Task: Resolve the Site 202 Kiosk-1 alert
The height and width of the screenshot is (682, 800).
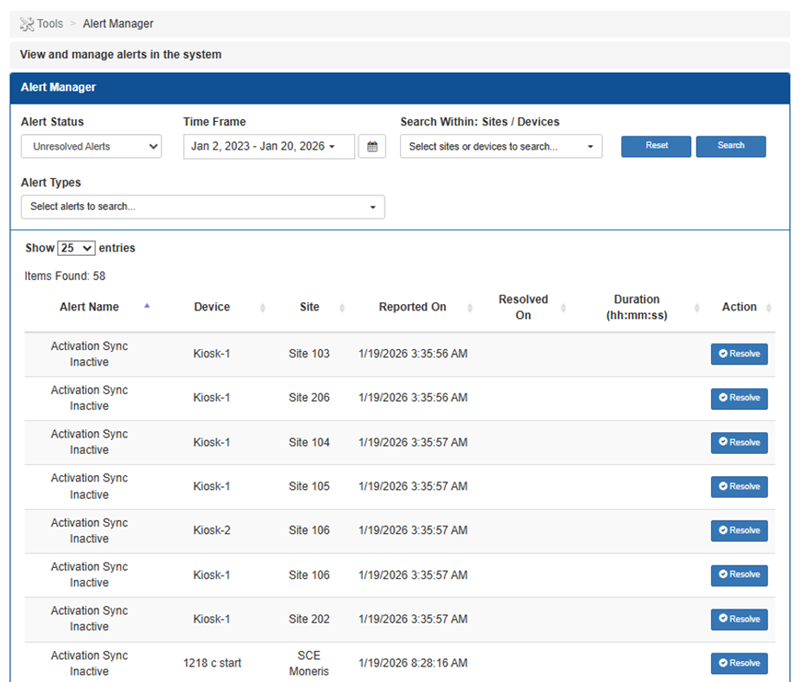Action: click(x=739, y=619)
